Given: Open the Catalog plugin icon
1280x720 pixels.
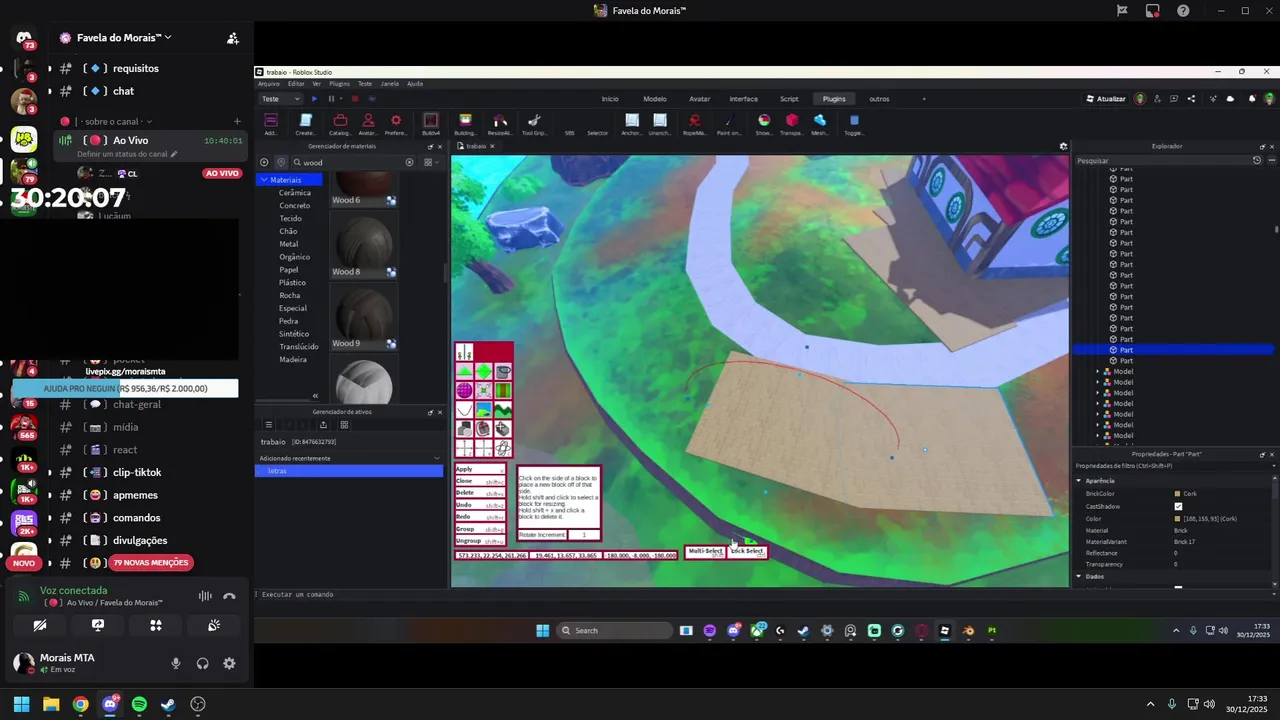Looking at the screenshot, I should tap(340, 124).
